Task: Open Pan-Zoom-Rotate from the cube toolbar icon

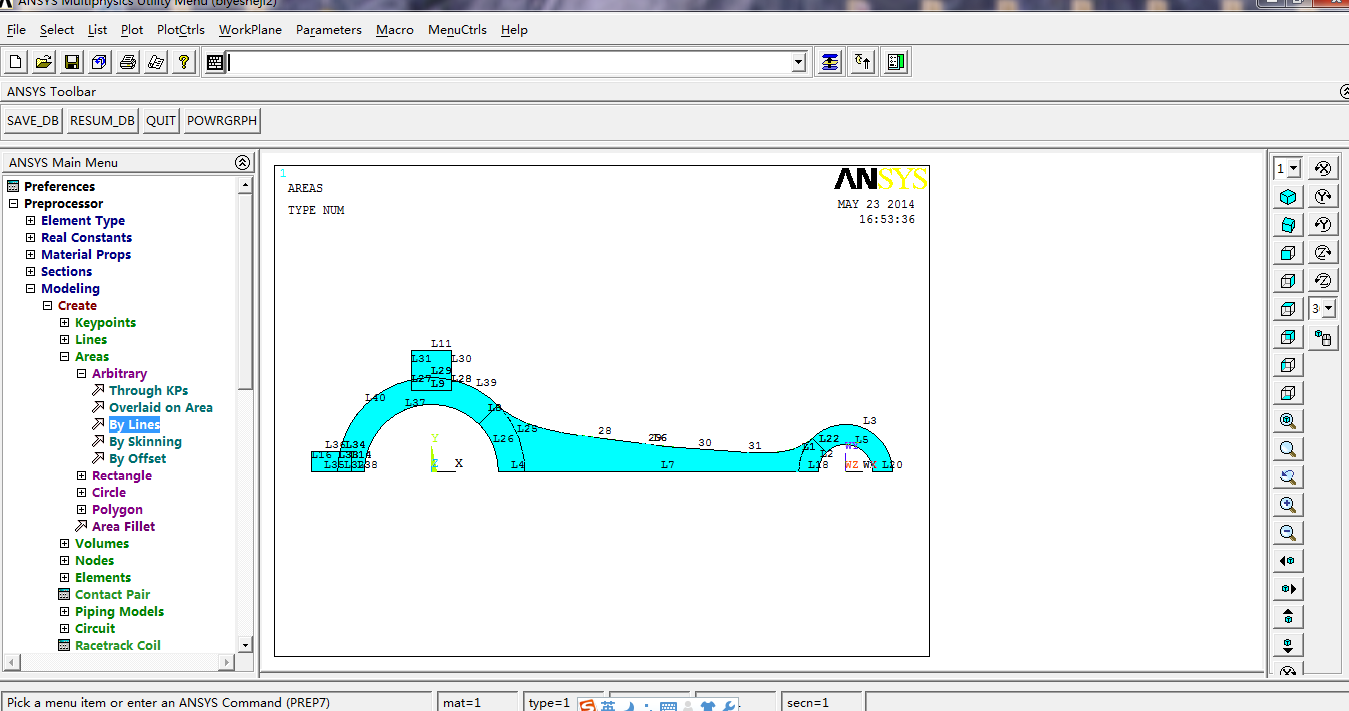Action: pos(100,62)
